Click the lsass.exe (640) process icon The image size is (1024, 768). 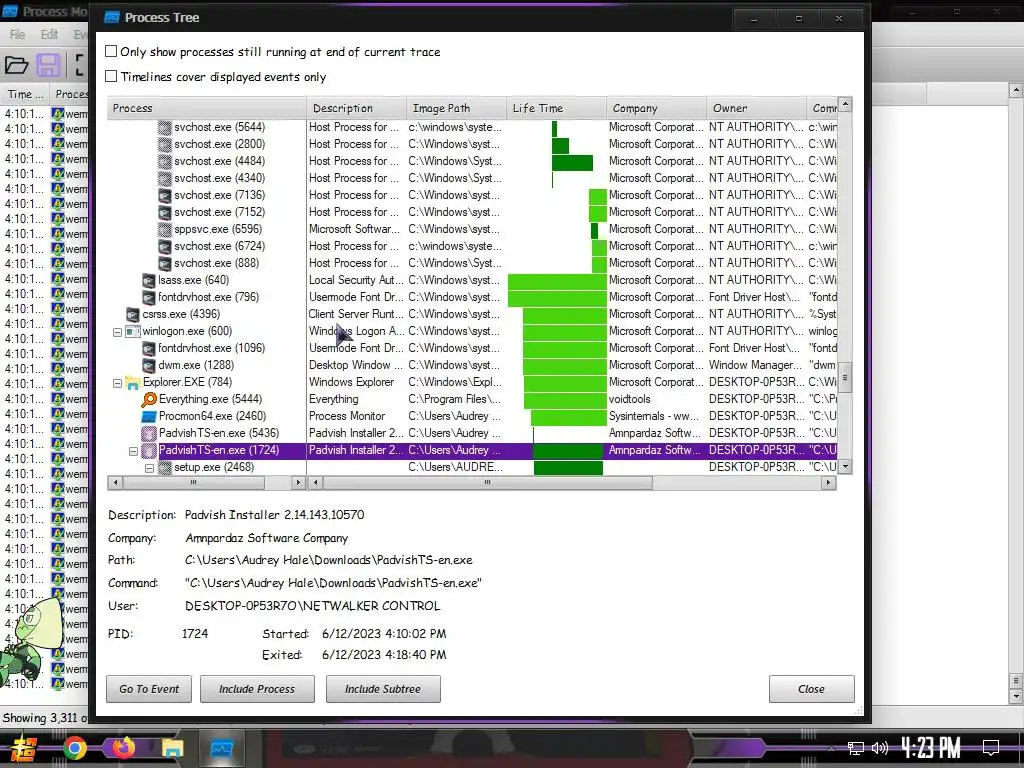pyautogui.click(x=149, y=280)
